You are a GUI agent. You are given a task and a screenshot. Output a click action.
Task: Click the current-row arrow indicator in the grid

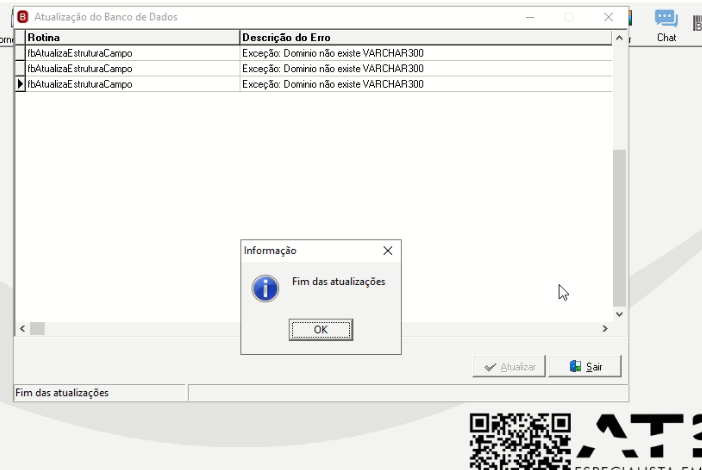click(x=20, y=84)
